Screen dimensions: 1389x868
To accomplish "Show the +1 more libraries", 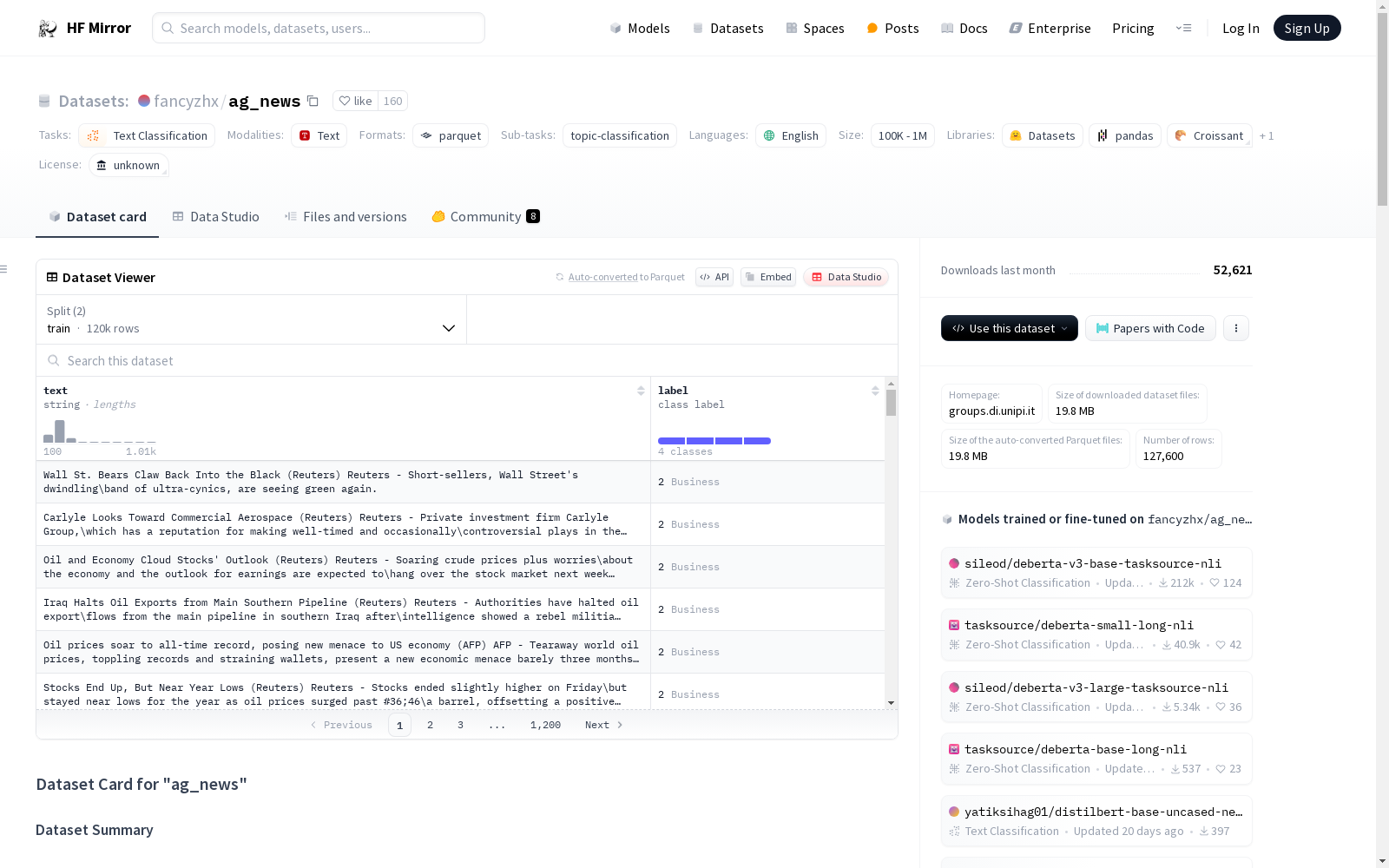I will pyautogui.click(x=1267, y=136).
